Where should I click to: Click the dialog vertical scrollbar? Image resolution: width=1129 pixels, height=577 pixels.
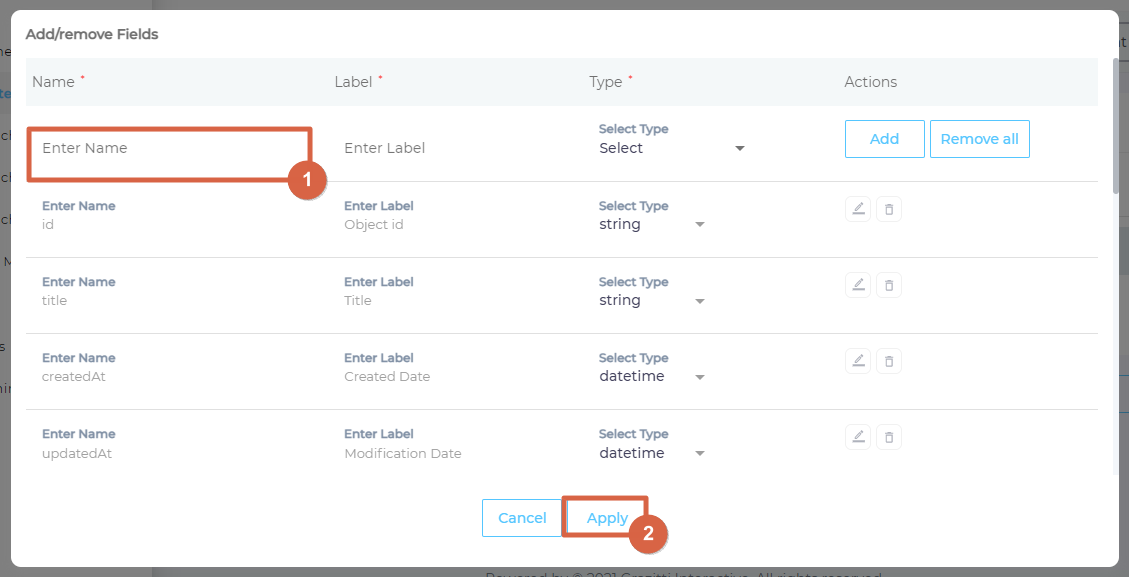click(x=1115, y=125)
